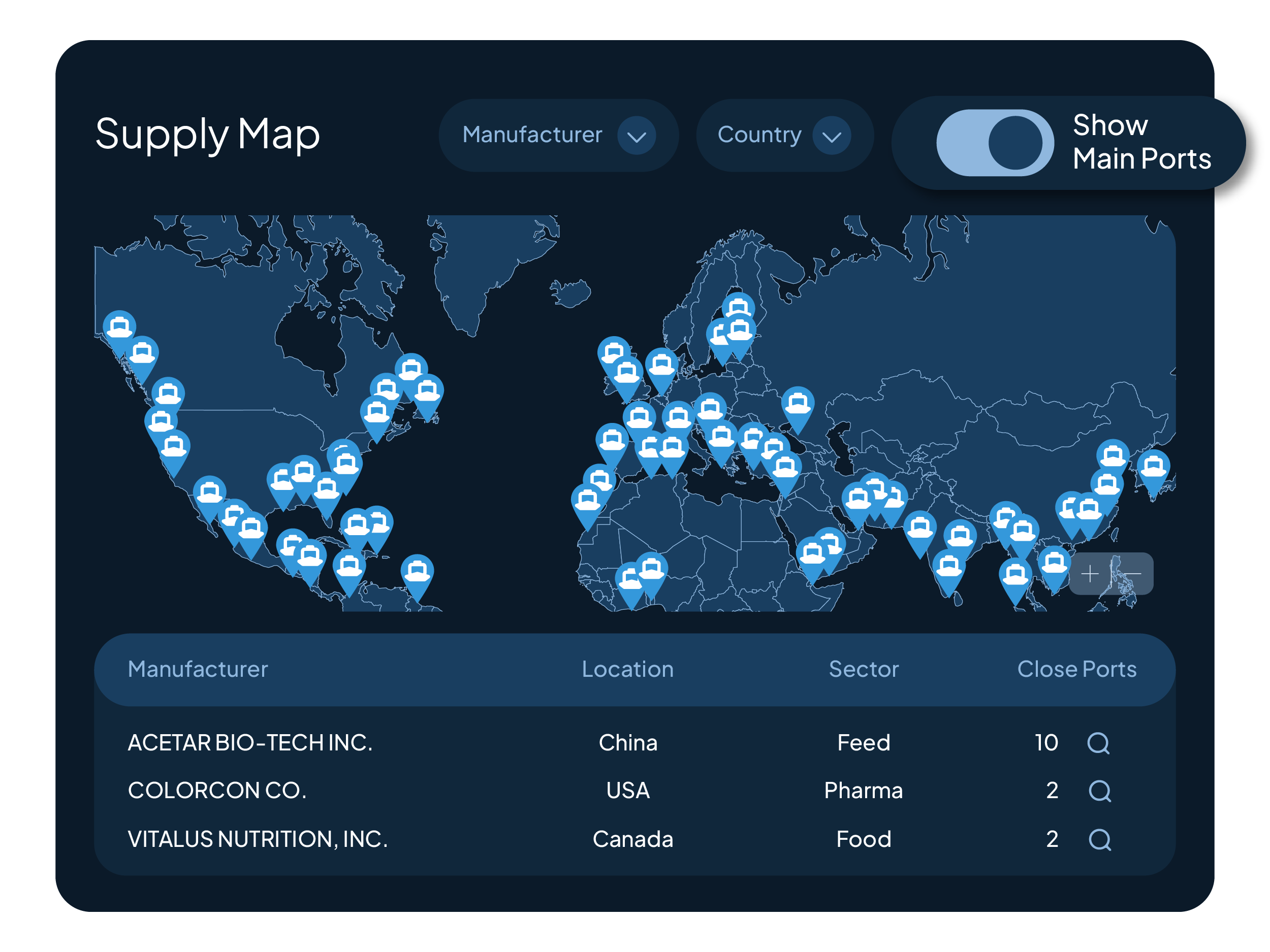
Task: Click the search icon for VITALUS NUTRITION row
Action: [x=1099, y=839]
